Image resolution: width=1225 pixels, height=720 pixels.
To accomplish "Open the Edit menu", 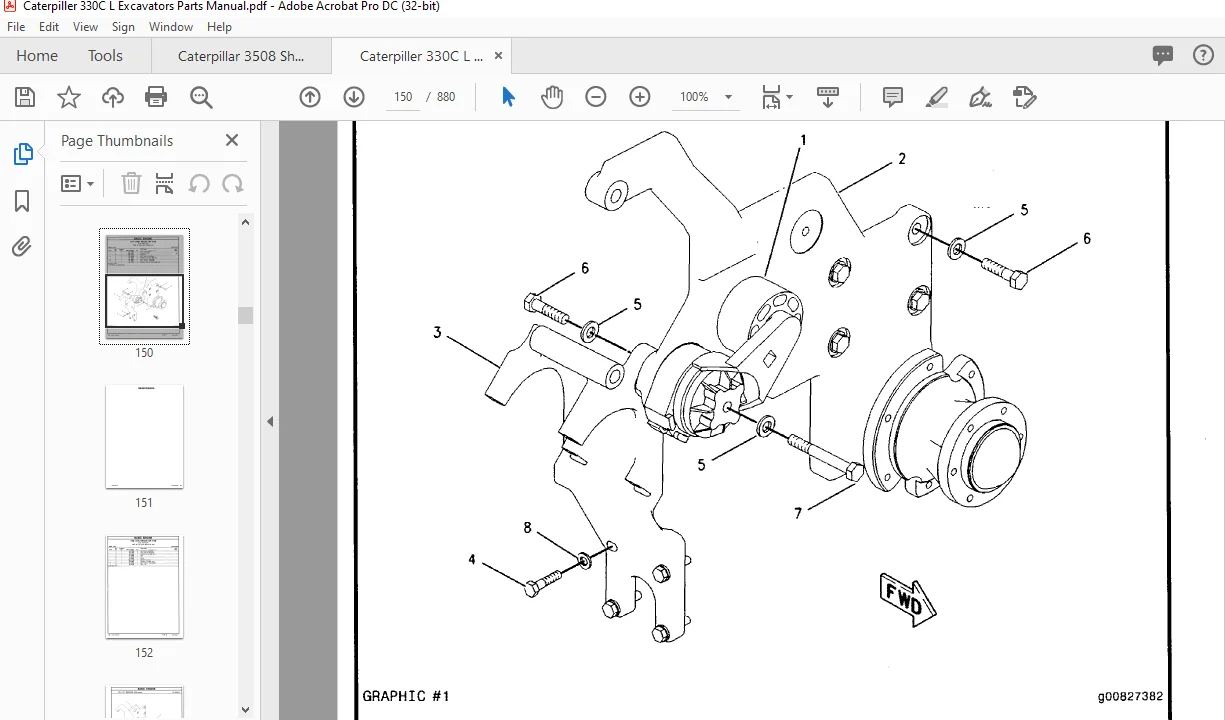I will tap(48, 27).
